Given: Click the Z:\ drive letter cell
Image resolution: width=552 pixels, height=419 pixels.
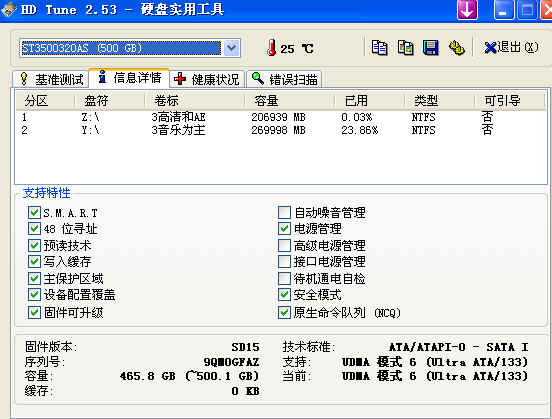Looking at the screenshot, I should (x=90, y=117).
